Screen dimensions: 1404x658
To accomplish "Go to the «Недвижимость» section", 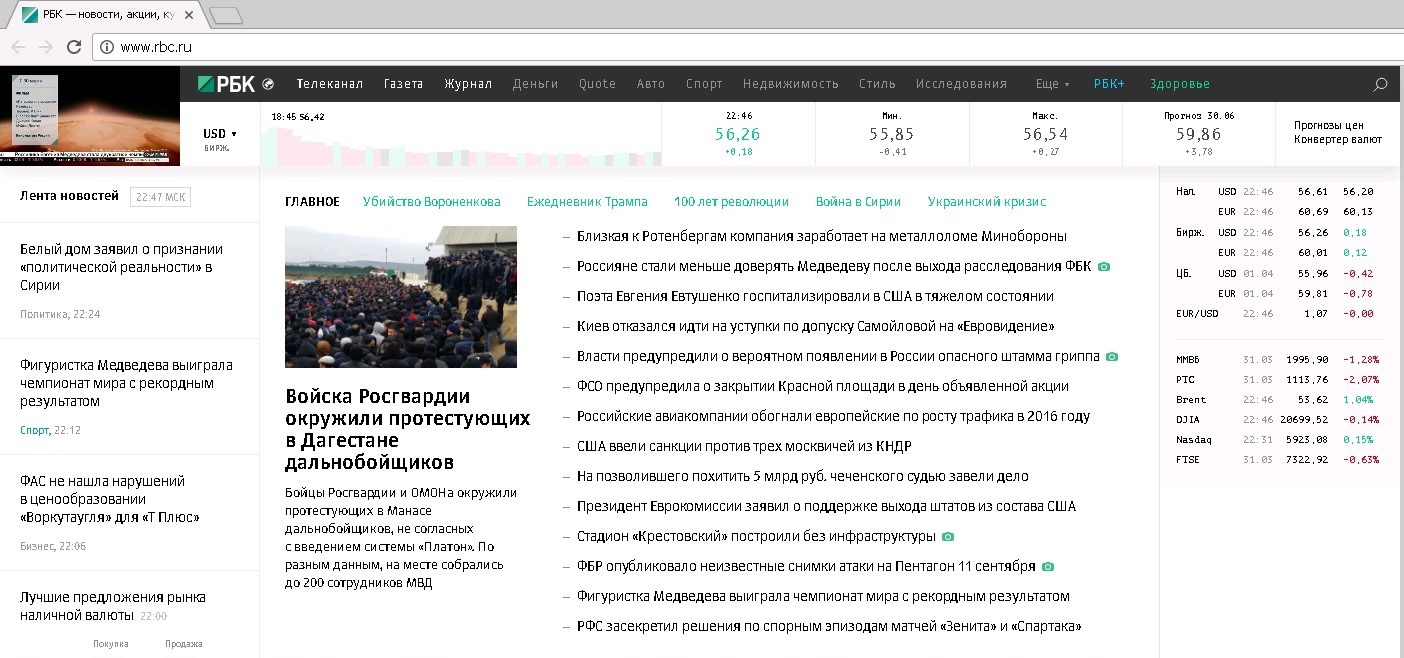I will coord(790,84).
